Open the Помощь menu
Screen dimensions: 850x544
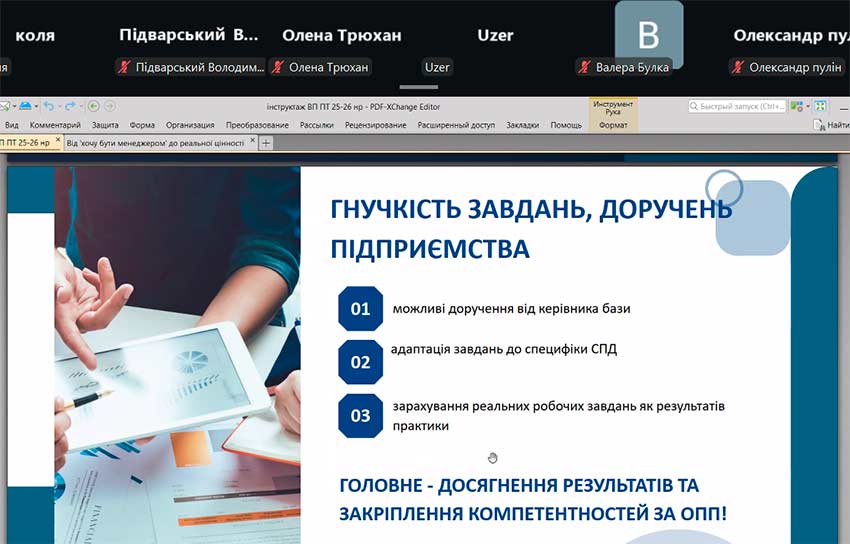pos(566,125)
